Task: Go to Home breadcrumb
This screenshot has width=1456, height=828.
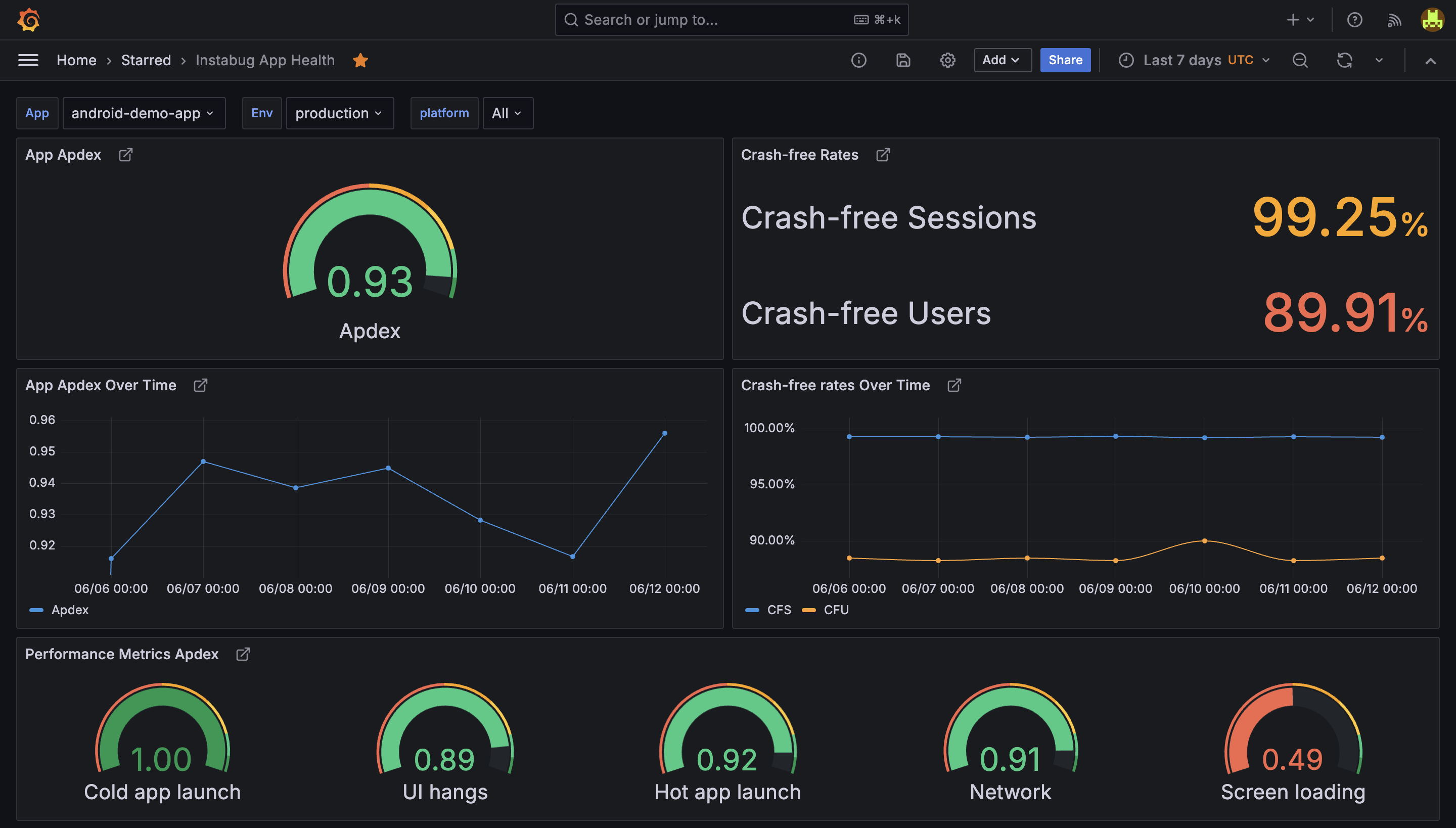Action: (x=76, y=60)
